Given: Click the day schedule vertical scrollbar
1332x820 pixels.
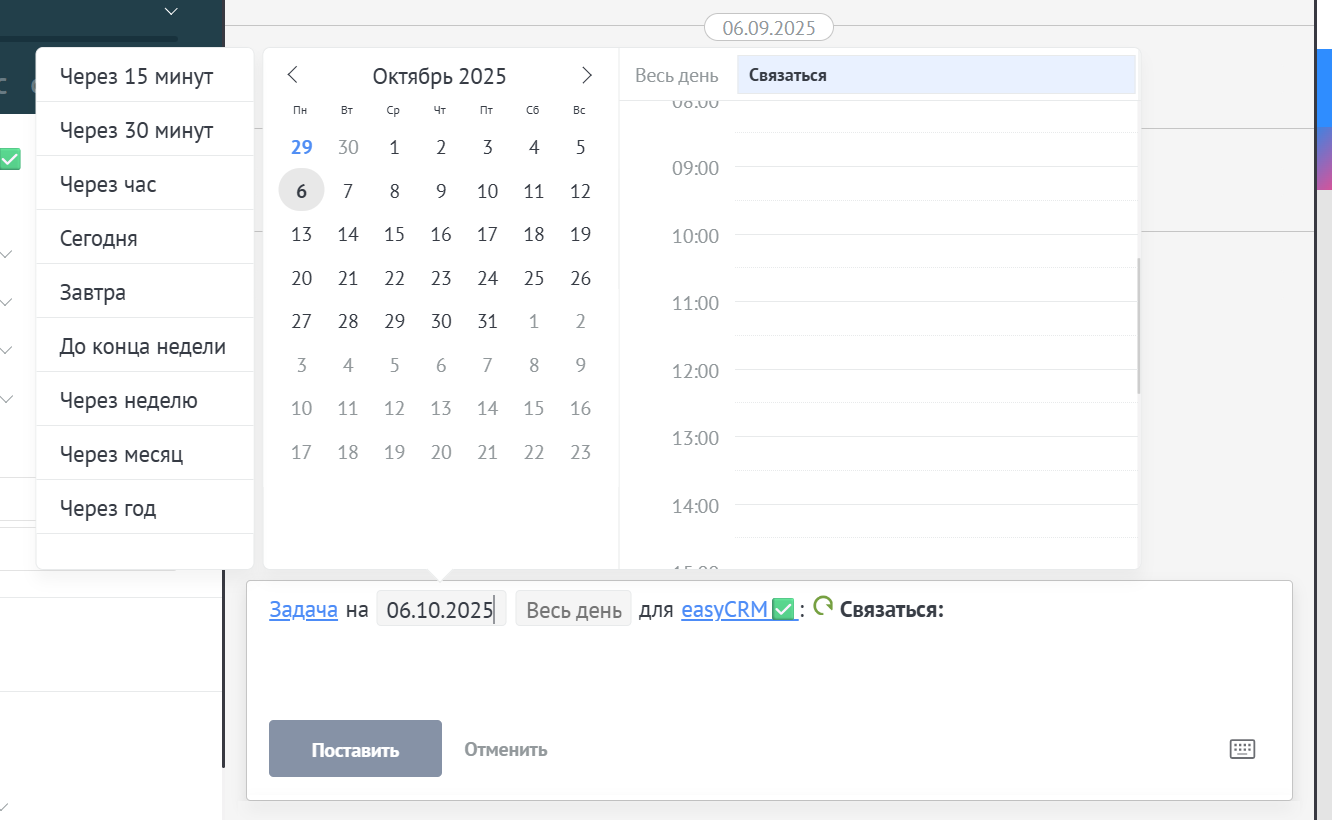Looking at the screenshot, I should [x=1138, y=326].
